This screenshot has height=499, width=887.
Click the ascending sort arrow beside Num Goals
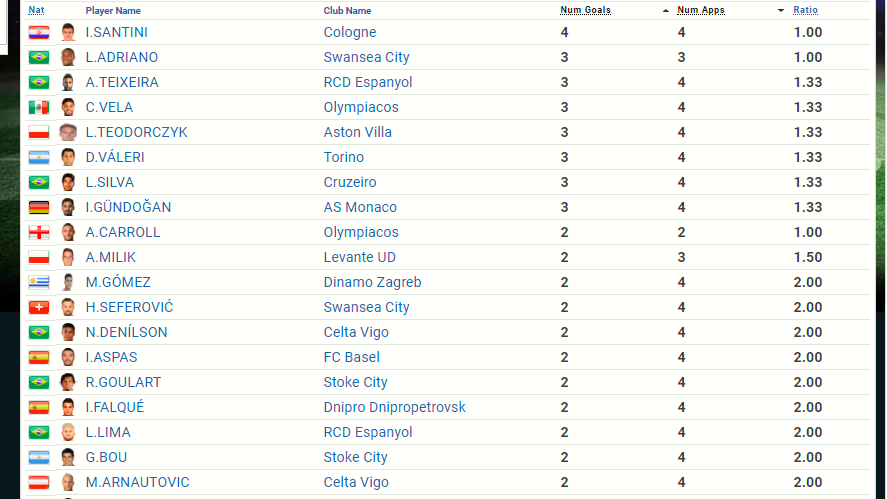click(666, 11)
